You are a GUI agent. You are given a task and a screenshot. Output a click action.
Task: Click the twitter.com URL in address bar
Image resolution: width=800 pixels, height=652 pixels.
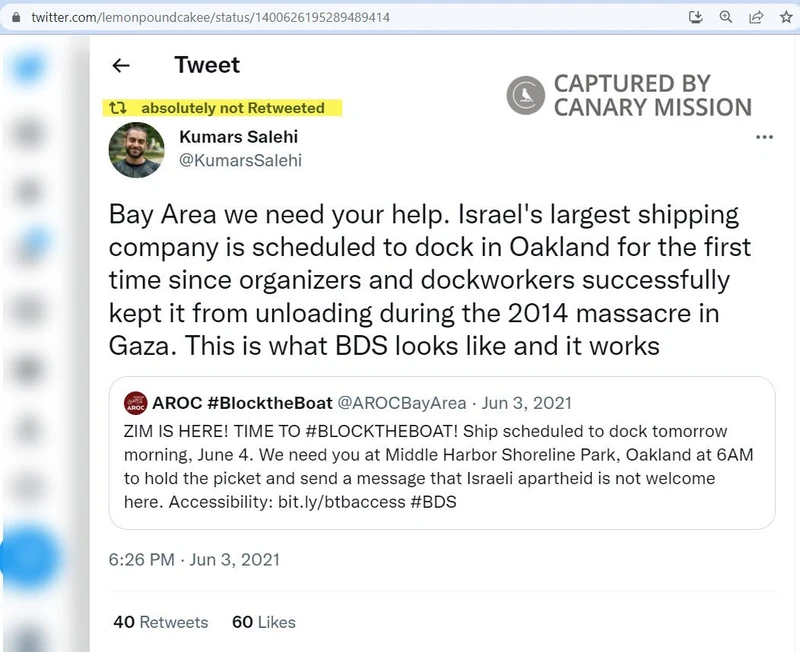[210, 18]
